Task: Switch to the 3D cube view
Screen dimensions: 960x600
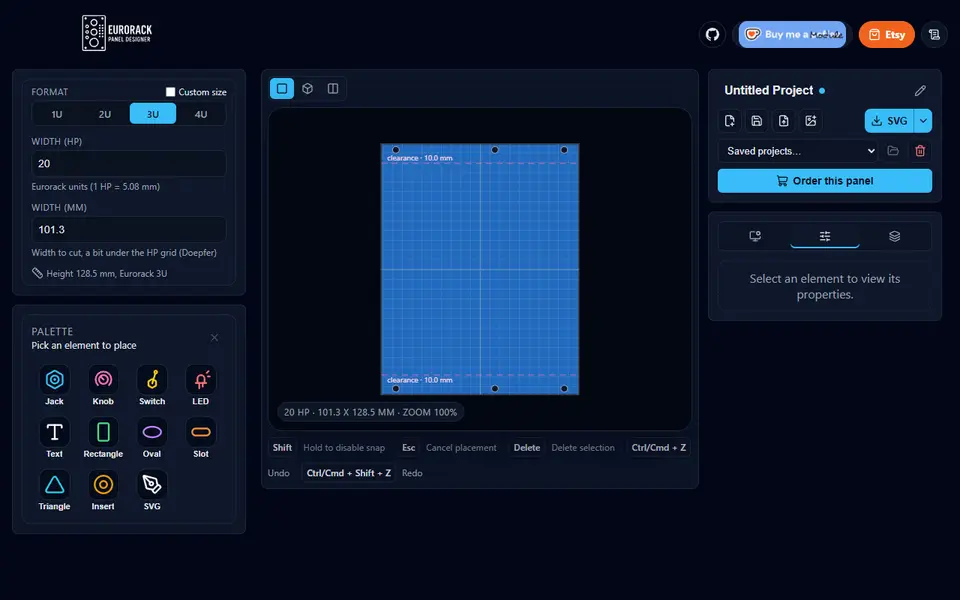Action: tap(307, 89)
